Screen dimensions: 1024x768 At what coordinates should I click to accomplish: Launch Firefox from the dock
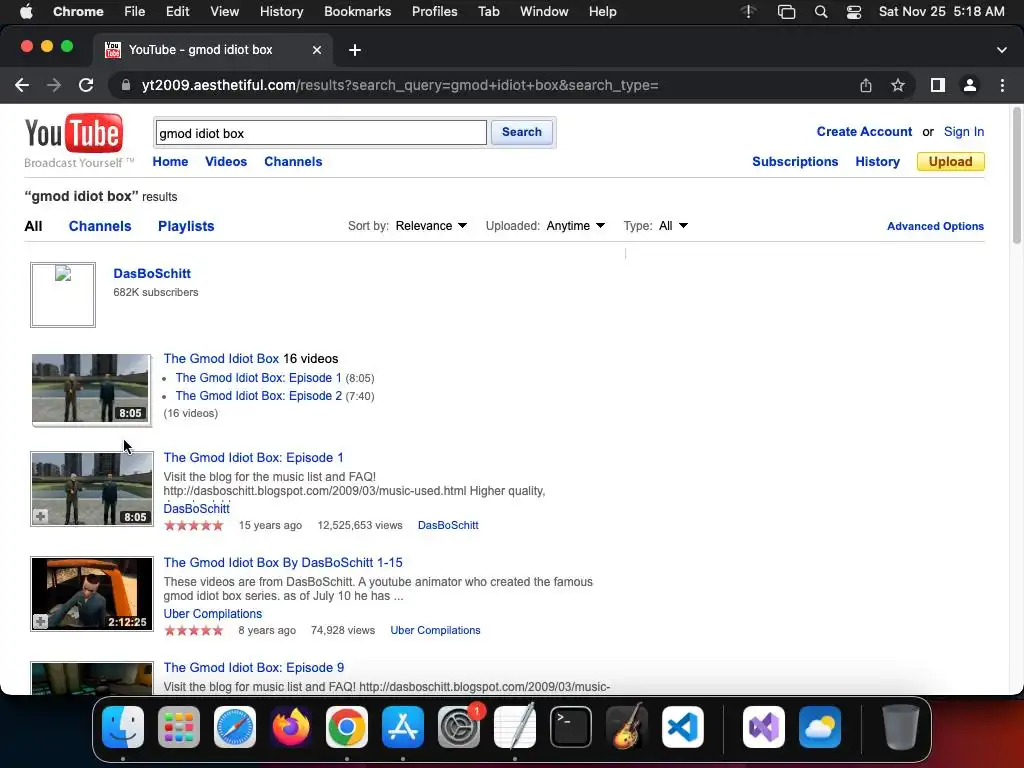pyautogui.click(x=291, y=727)
